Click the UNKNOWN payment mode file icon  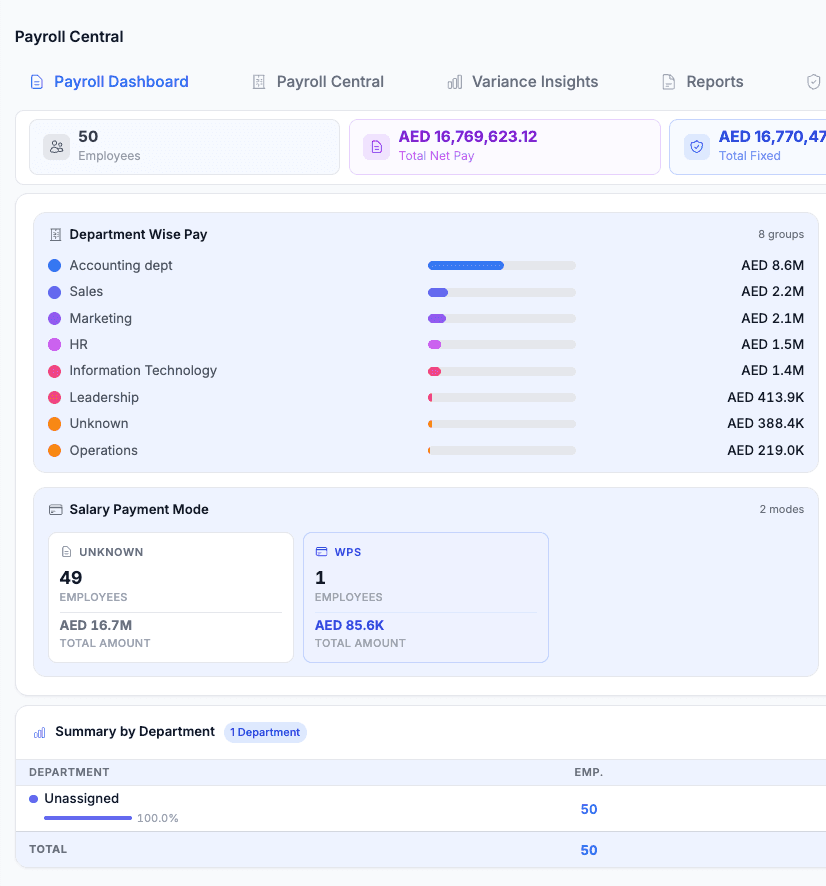pos(67,552)
